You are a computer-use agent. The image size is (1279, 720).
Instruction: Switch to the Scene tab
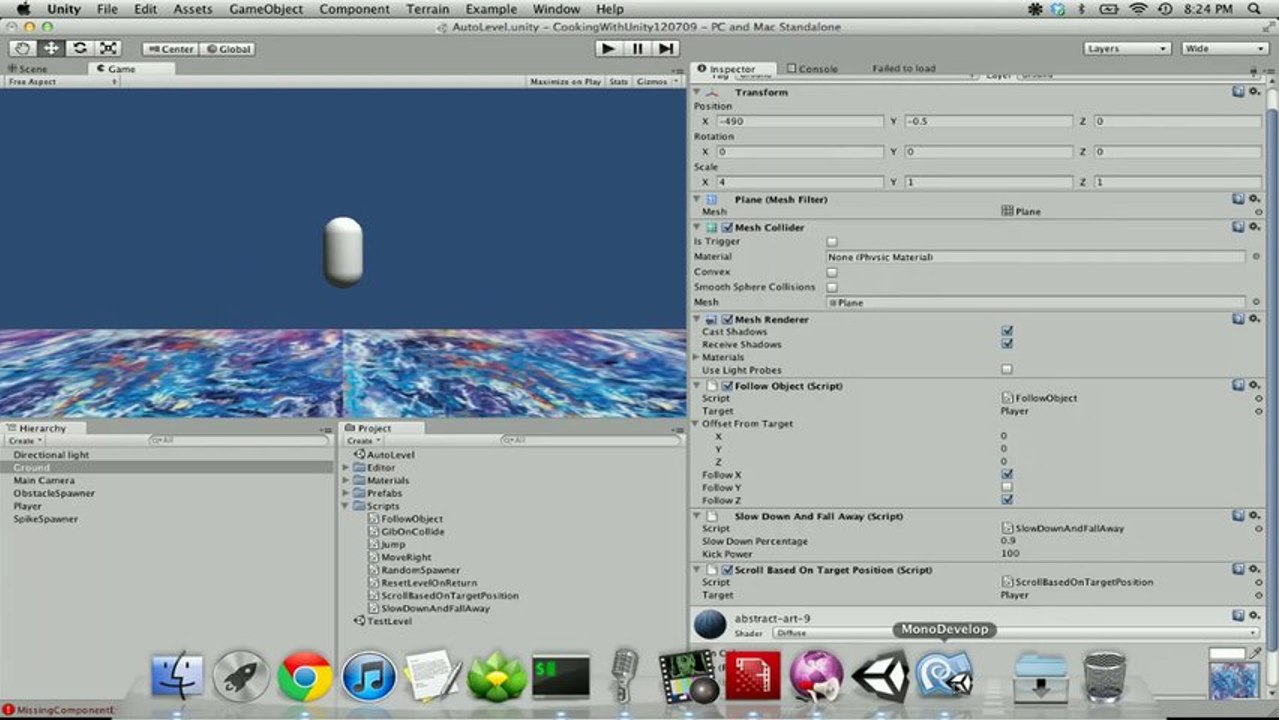point(27,69)
